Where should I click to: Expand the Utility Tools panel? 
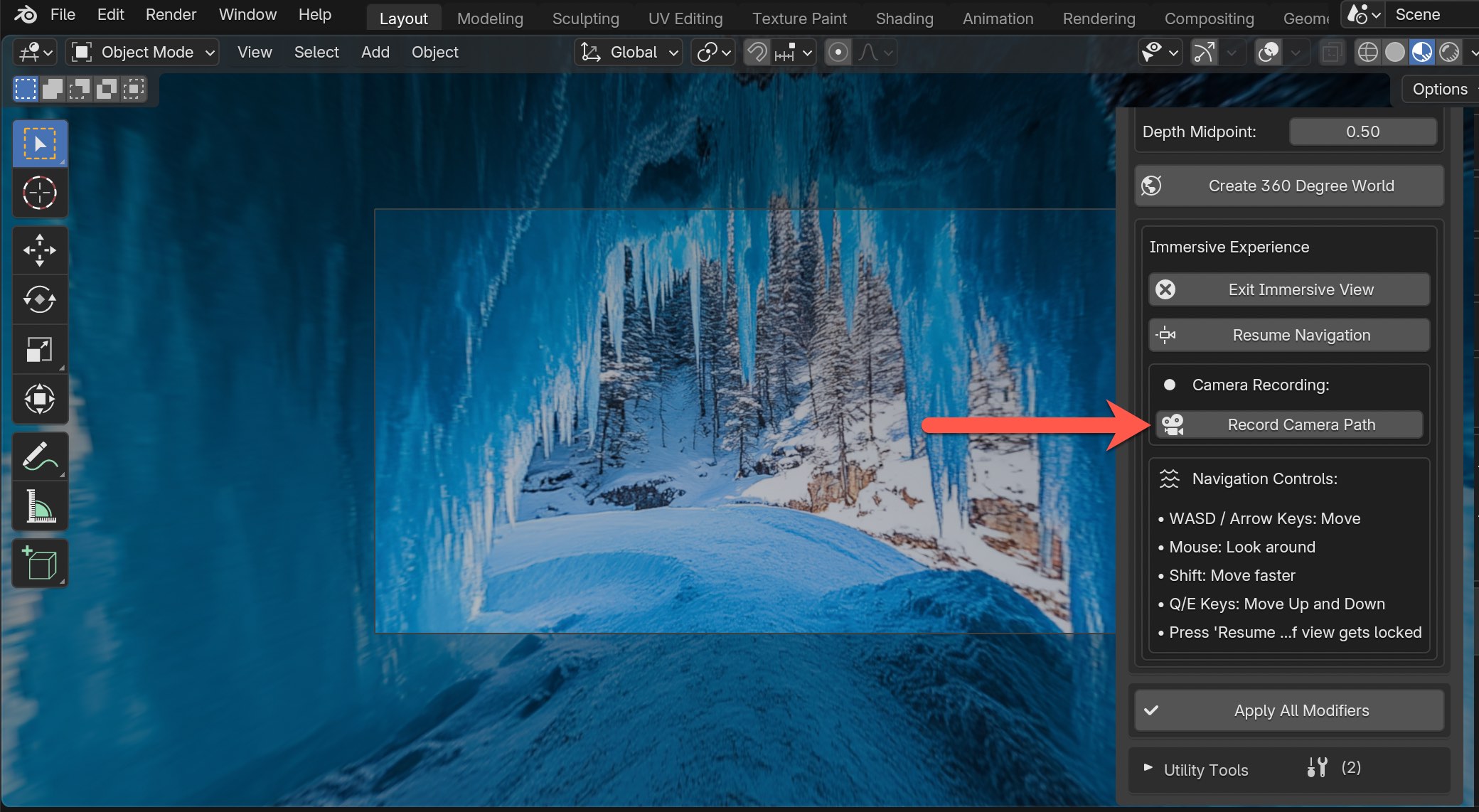[x=1148, y=768]
